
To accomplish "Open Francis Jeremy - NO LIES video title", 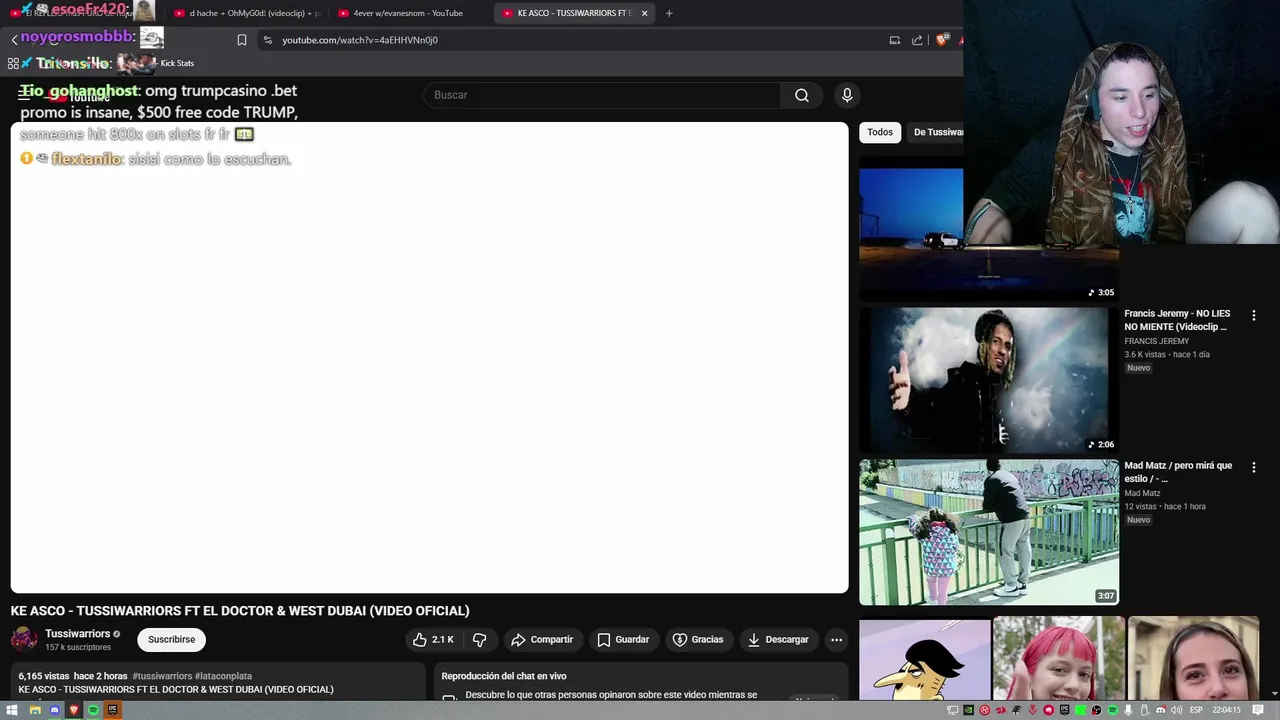I will 1177,320.
